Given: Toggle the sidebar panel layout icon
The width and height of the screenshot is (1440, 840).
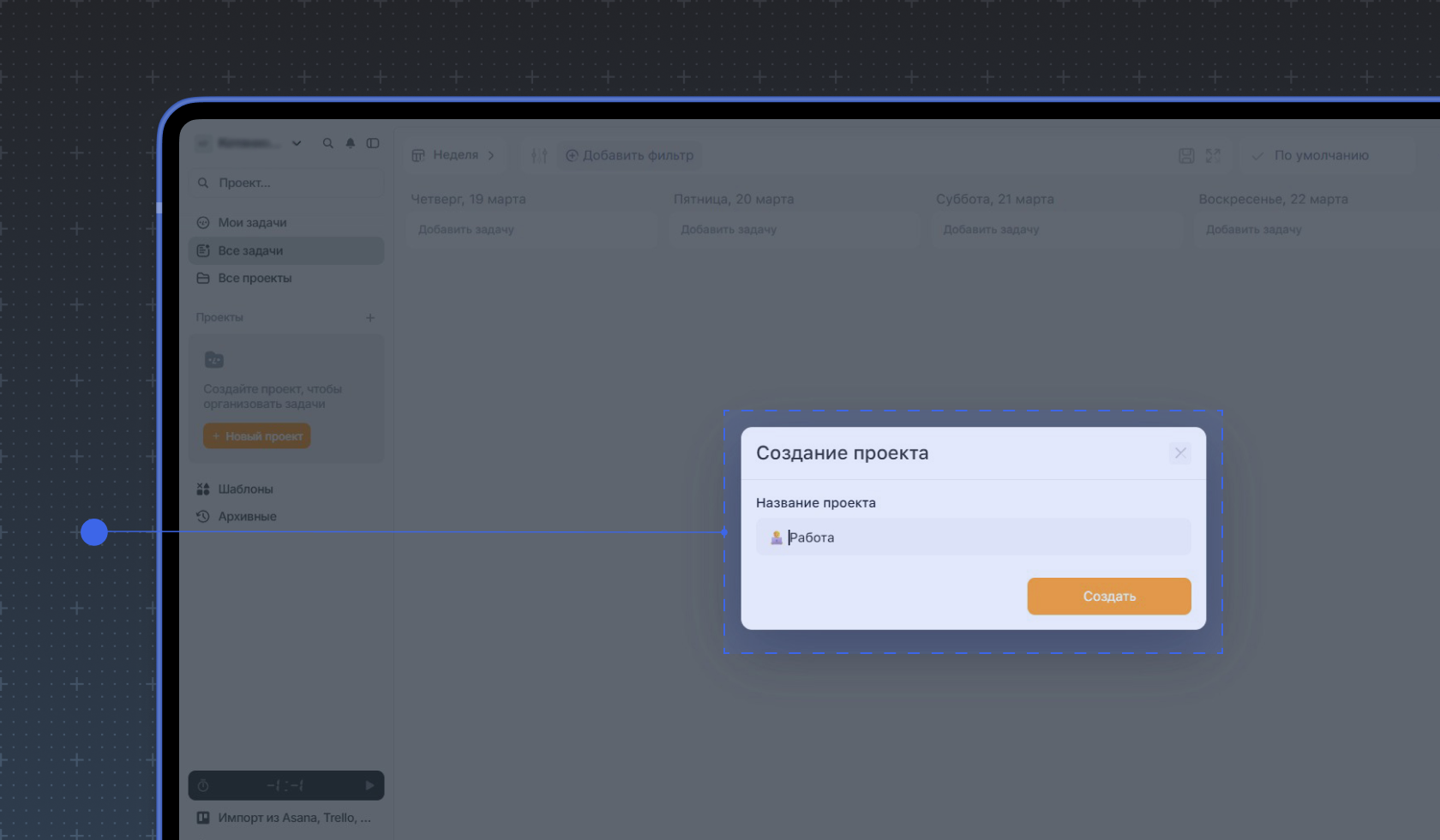Looking at the screenshot, I should pos(373,143).
